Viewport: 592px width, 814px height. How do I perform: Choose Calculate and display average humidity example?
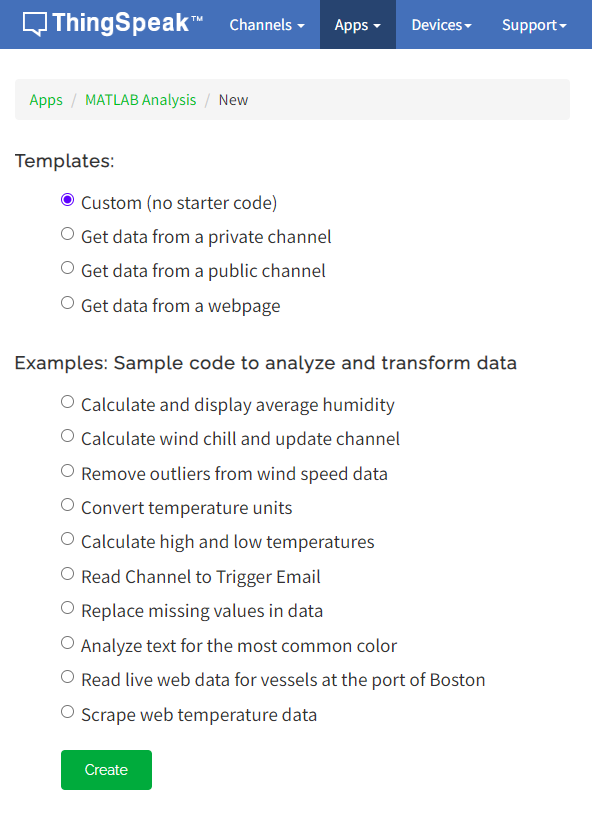pyautogui.click(x=68, y=402)
